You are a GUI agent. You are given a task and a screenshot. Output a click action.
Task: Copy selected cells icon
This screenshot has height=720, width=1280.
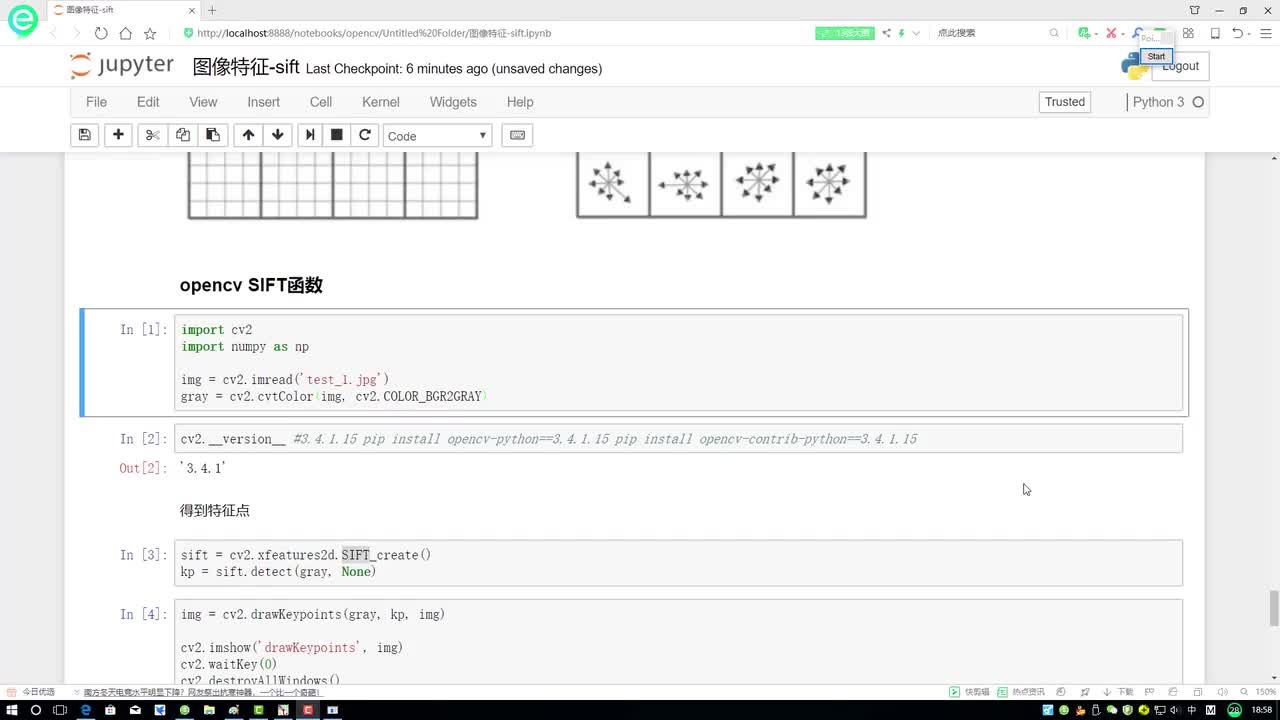[182, 135]
